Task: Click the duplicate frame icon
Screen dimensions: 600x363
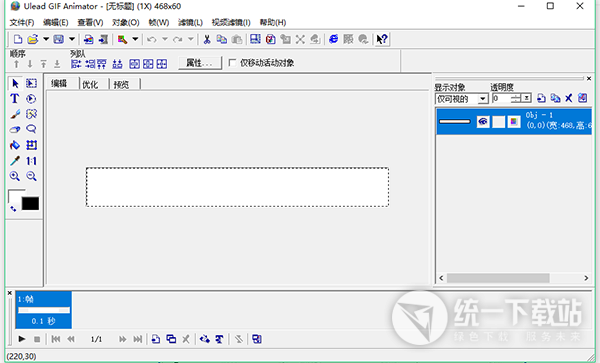Action: (x=171, y=339)
